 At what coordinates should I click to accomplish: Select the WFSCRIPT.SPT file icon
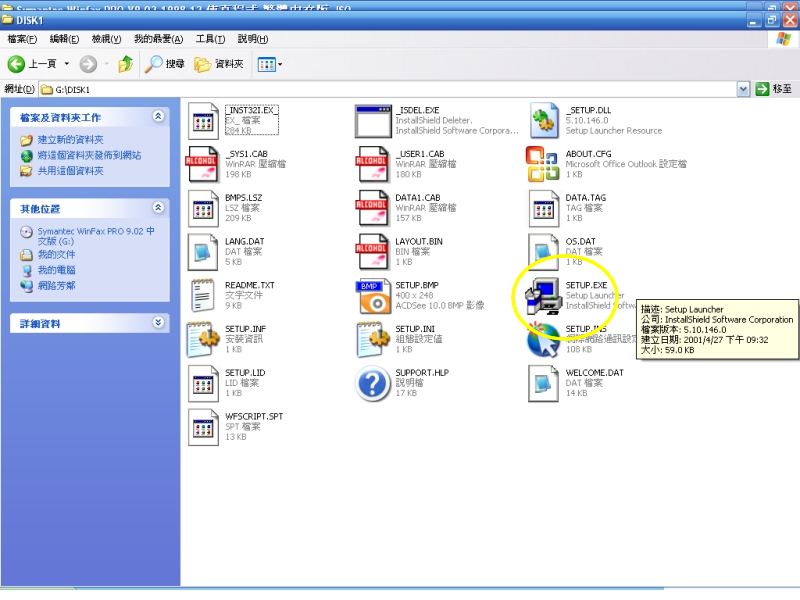(203, 427)
